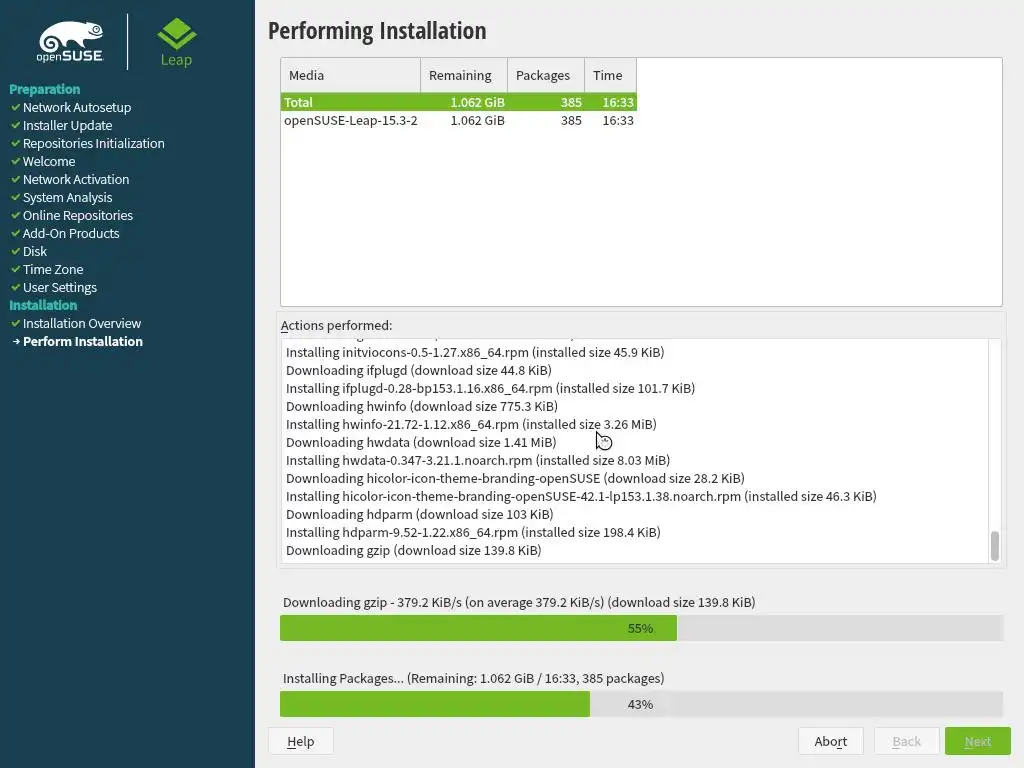Click the Installation Overview step label
1024x768 pixels.
coord(82,323)
